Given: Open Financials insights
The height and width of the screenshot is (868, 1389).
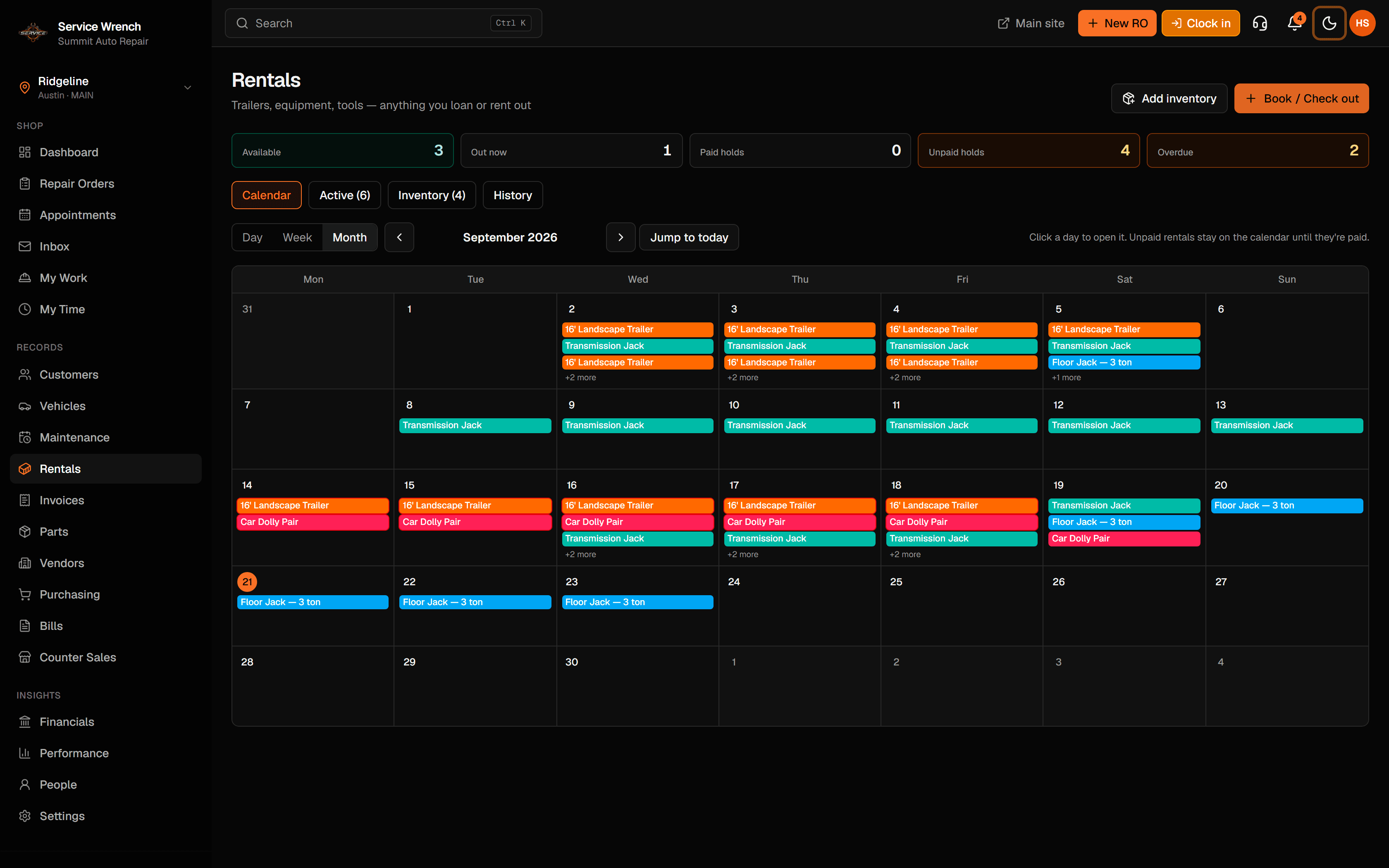Looking at the screenshot, I should click(105, 722).
